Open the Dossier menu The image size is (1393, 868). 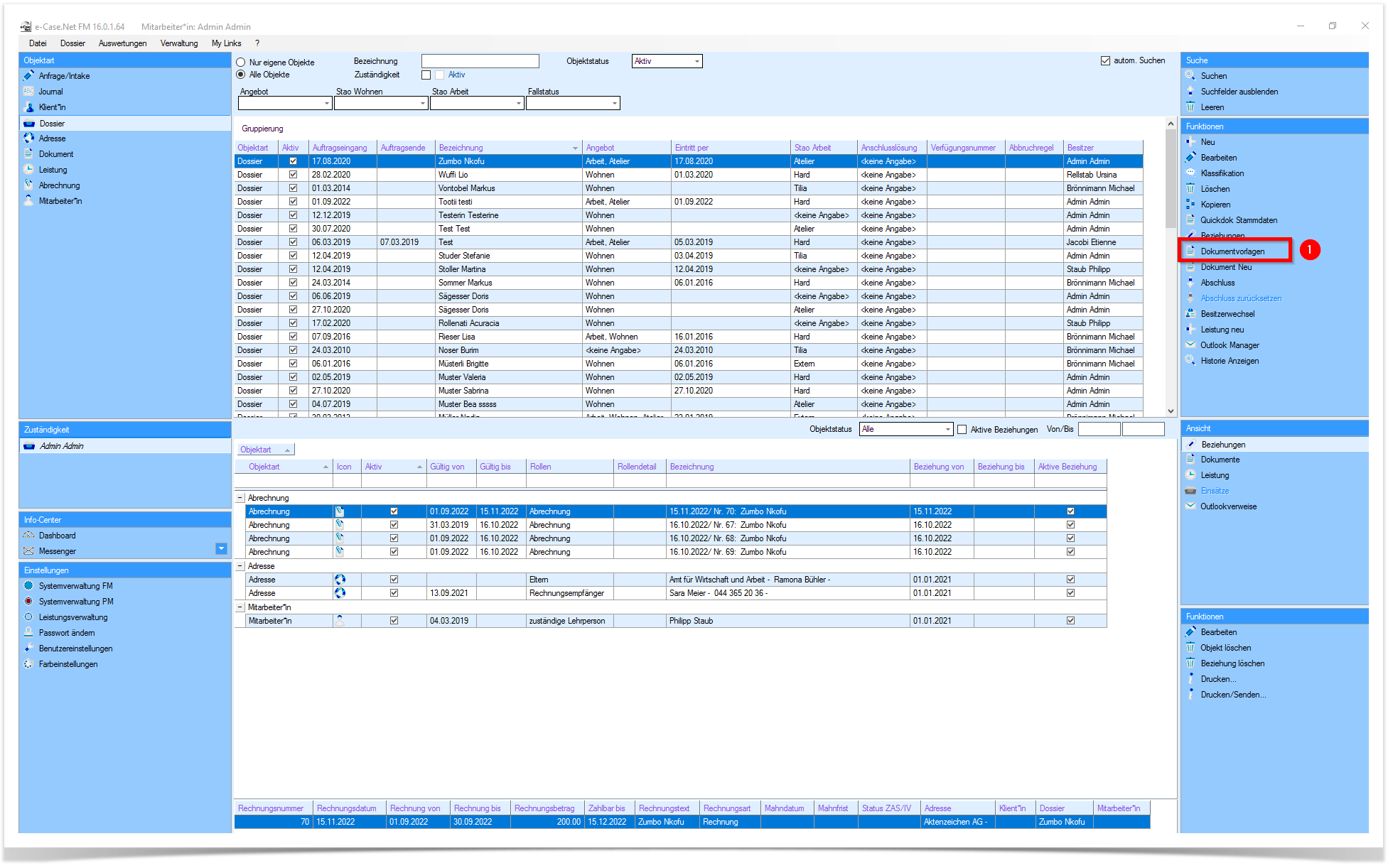pos(72,43)
